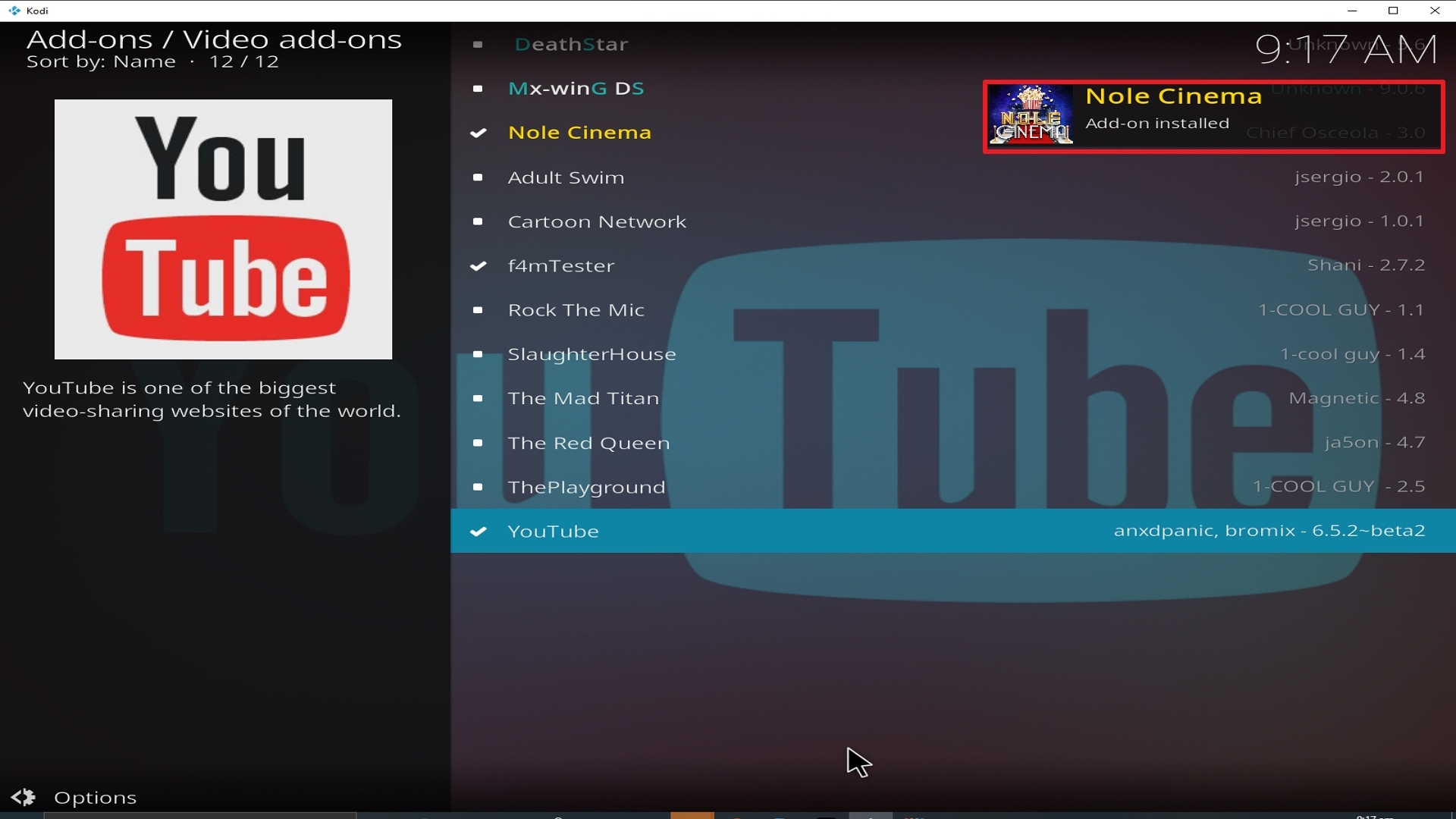Click the Nole Cinema notification thumbnail
Screen dimensions: 1456x819
[1031, 115]
